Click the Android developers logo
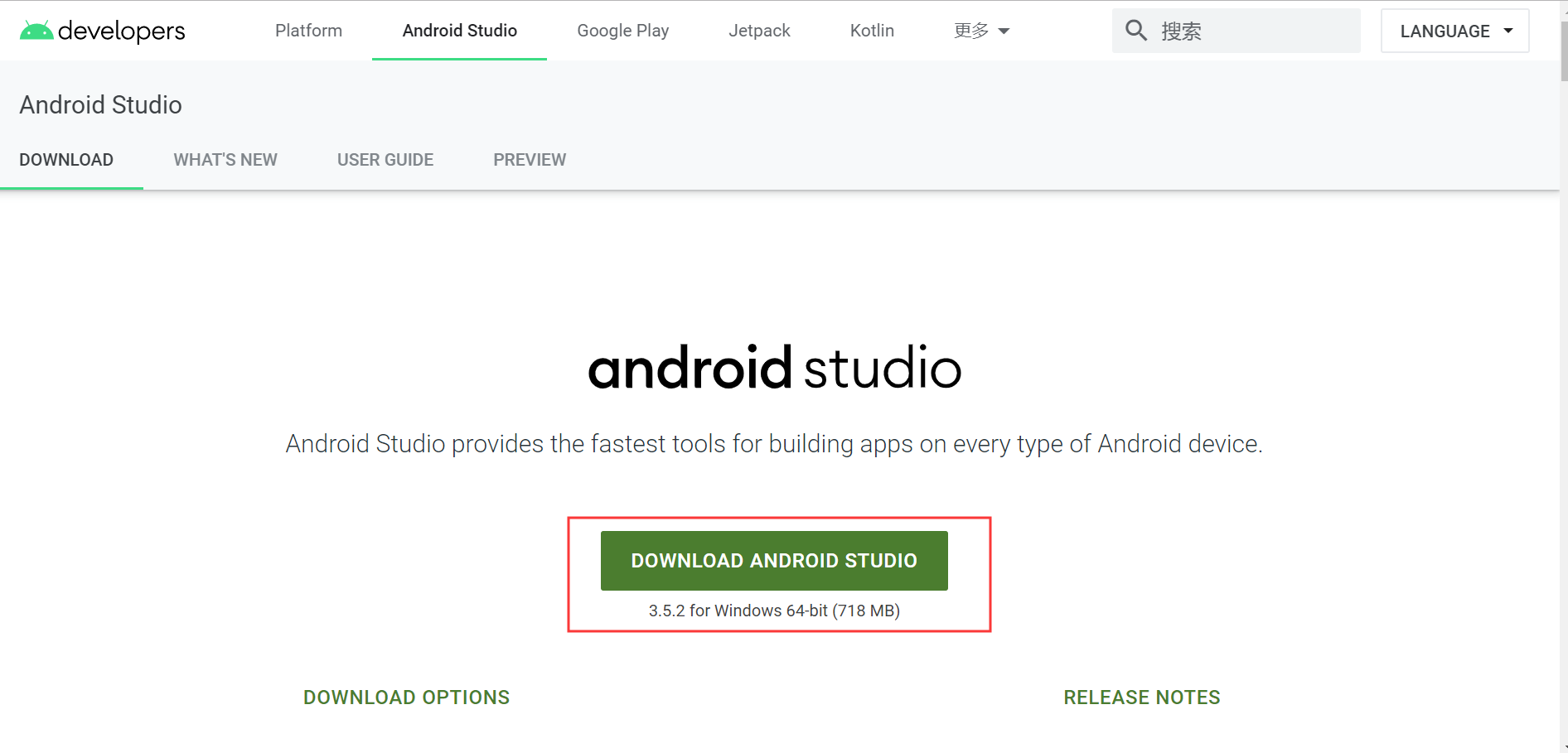1568x753 pixels. (x=103, y=31)
